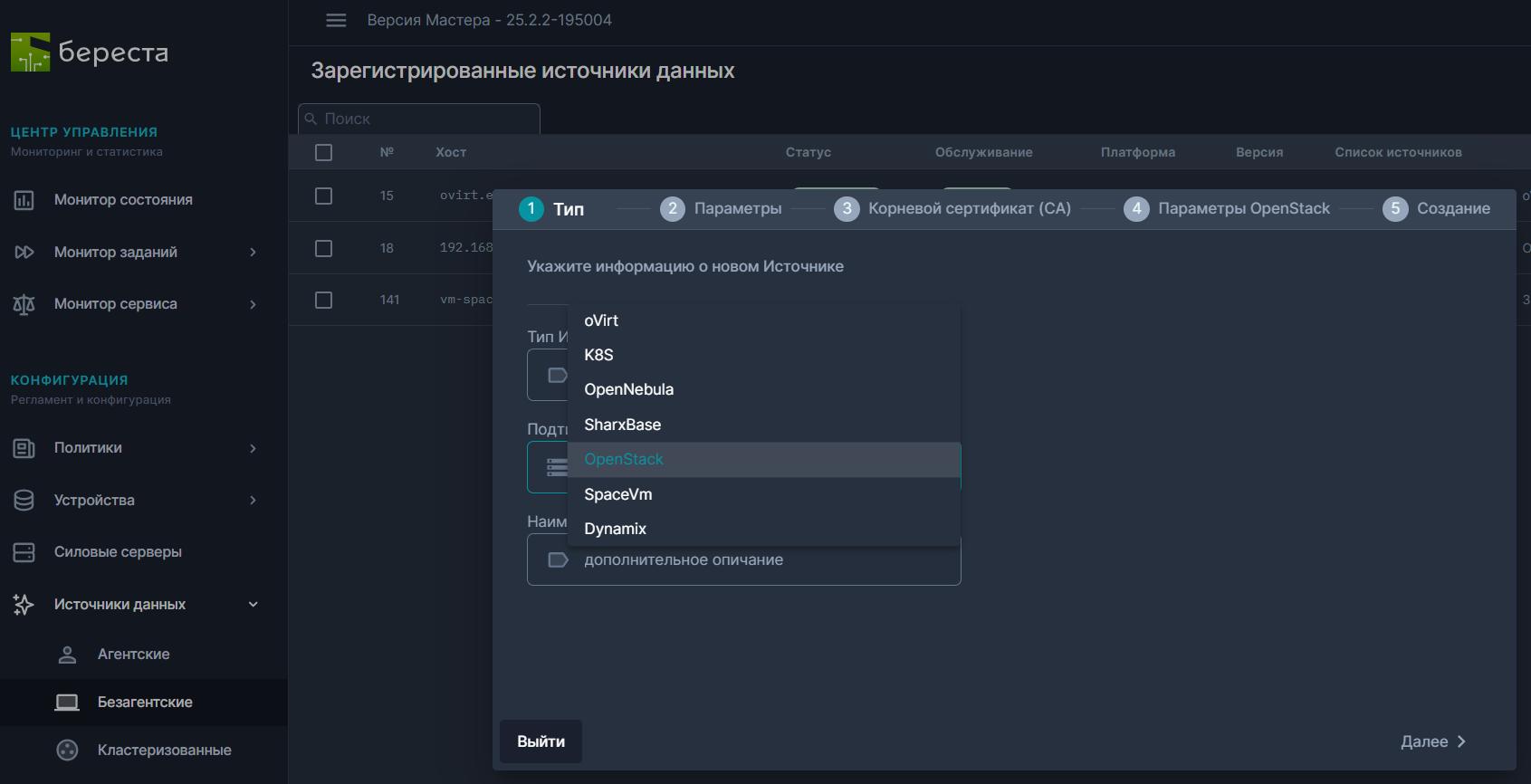This screenshot has width=1531, height=784.
Task: Select SpaceVm in the dropdown list
Action: pos(617,494)
